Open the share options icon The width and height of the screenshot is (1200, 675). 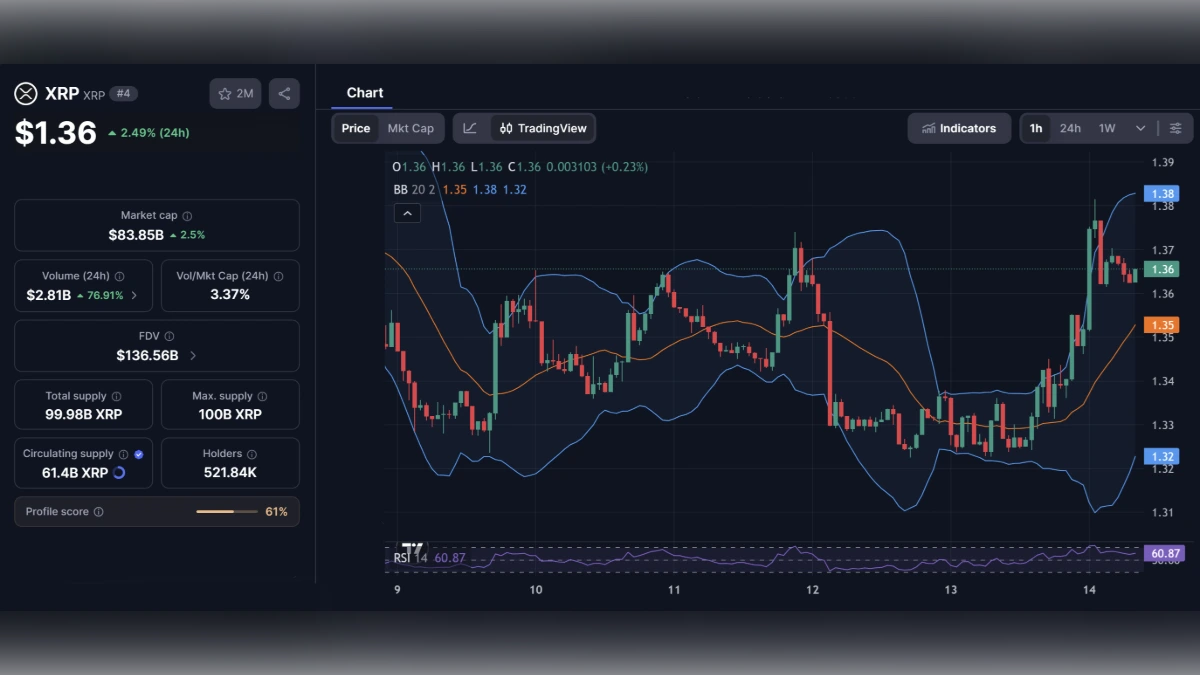coord(284,93)
